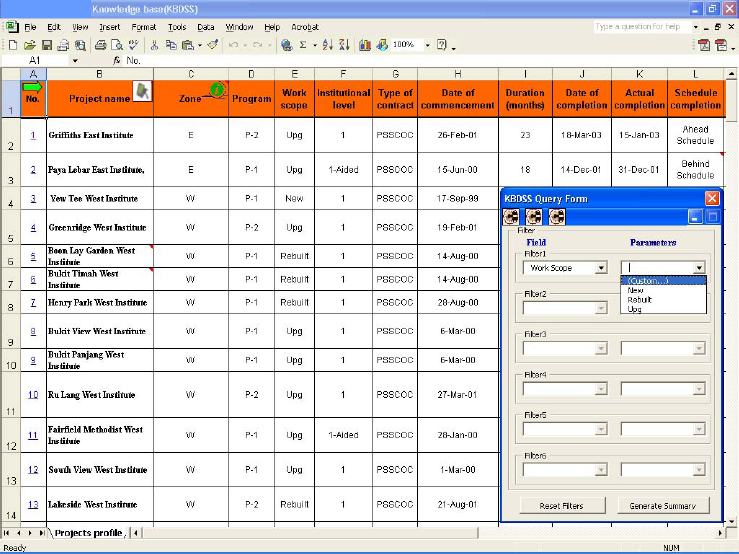Open the Chart Wizard icon
This screenshot has width=739, height=554.
pyautogui.click(x=364, y=45)
